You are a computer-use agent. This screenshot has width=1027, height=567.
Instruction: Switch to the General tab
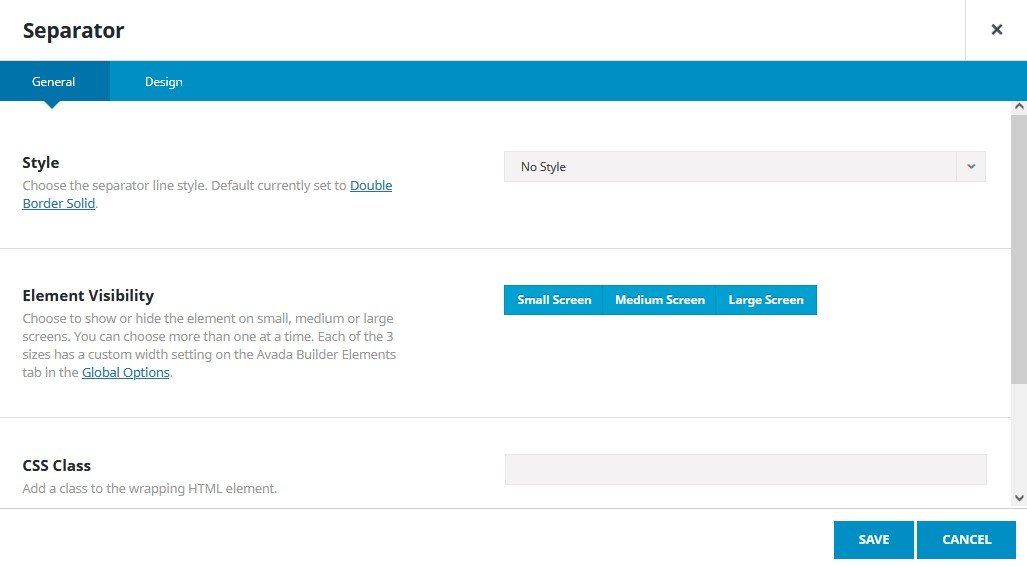(54, 82)
